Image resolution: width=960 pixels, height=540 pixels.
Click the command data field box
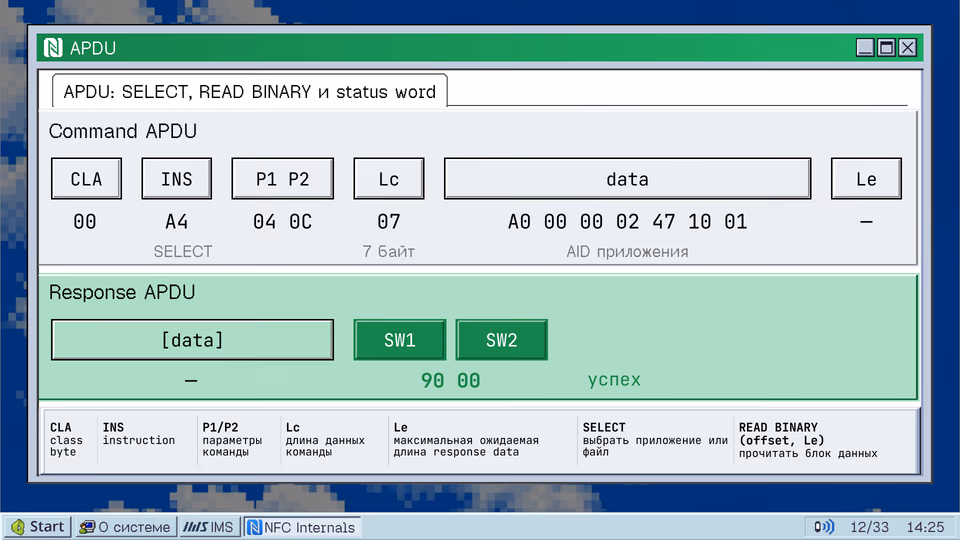pos(628,179)
